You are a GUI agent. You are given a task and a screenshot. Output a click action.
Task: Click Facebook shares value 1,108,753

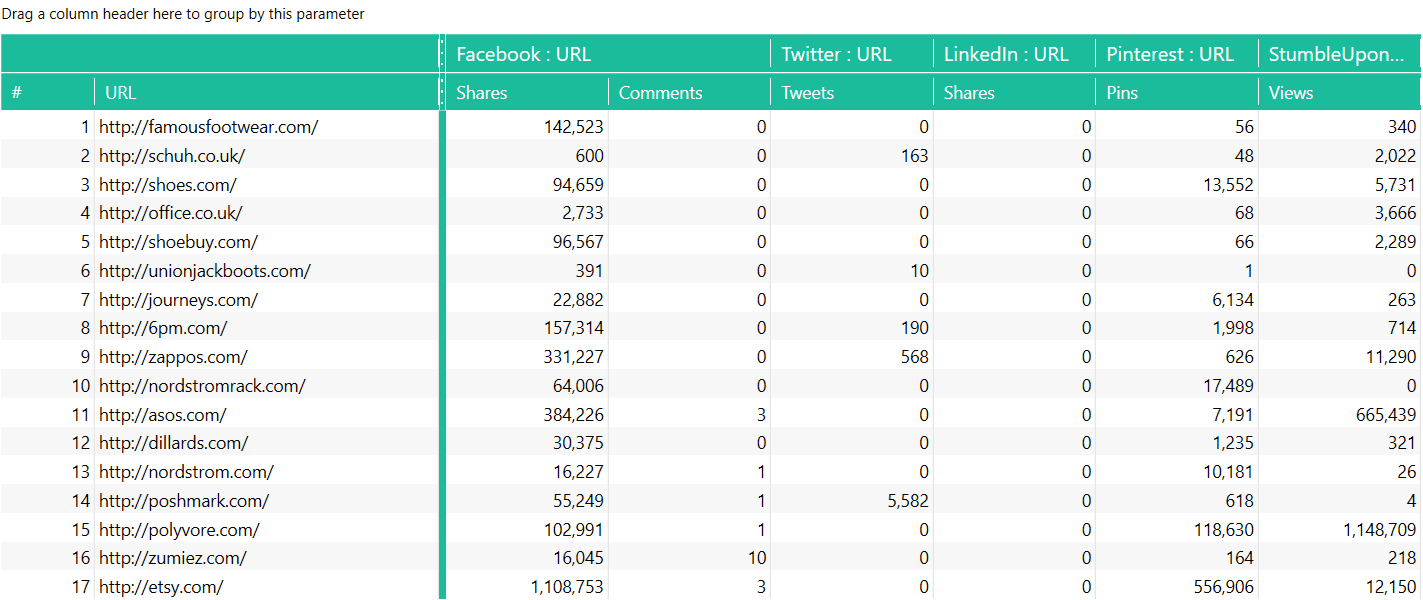(x=527, y=587)
